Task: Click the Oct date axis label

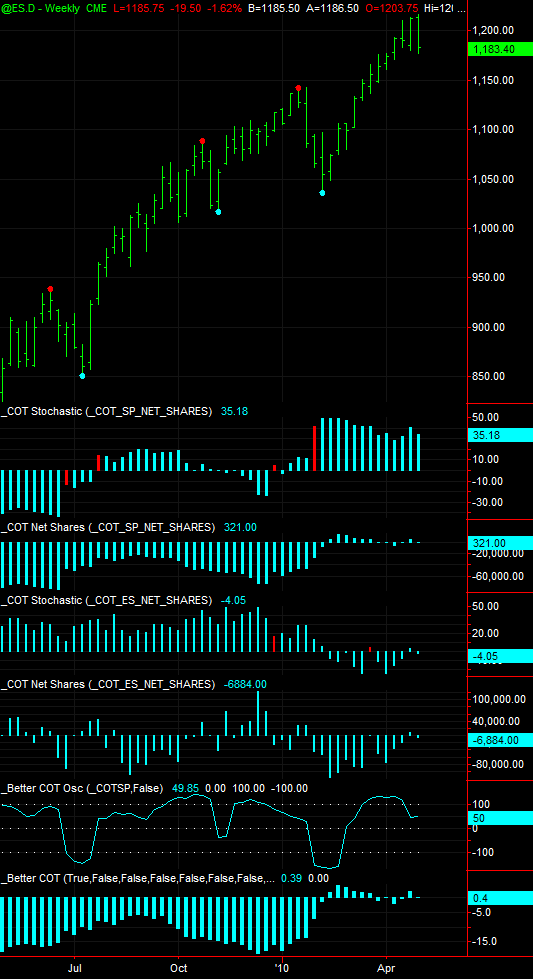Action: click(179, 968)
